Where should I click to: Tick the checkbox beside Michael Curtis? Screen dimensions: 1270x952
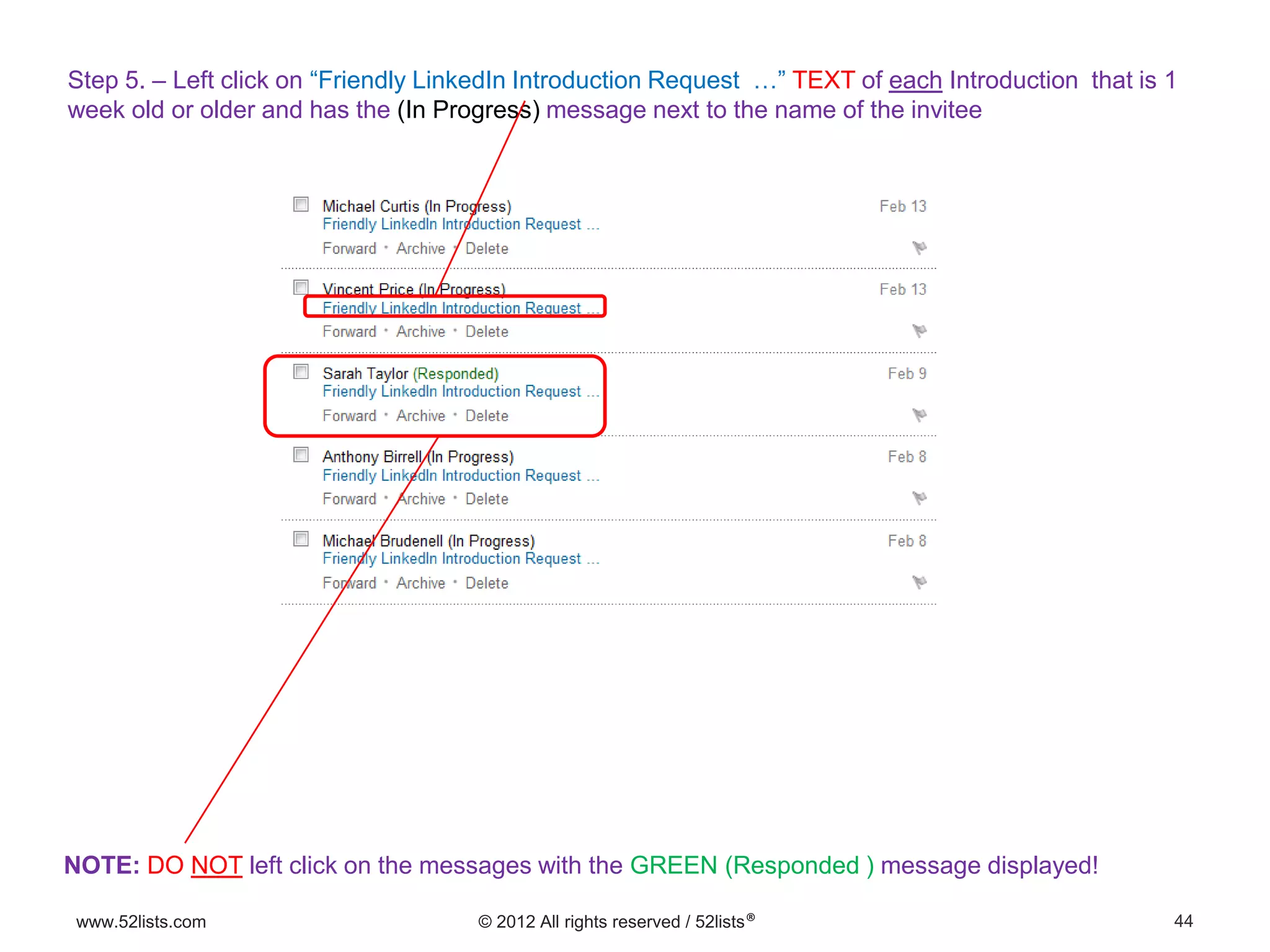pyautogui.click(x=301, y=204)
